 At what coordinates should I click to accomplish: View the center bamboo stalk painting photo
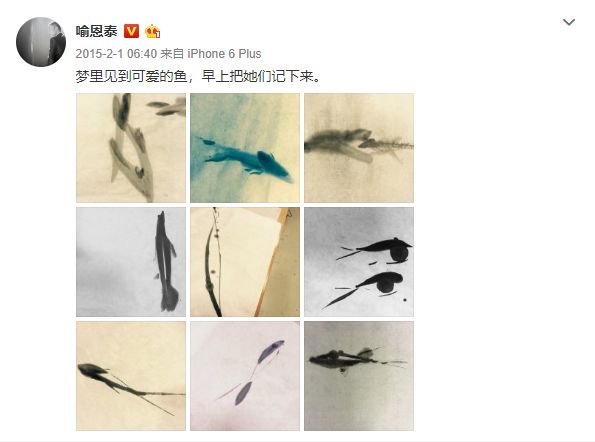coord(245,262)
